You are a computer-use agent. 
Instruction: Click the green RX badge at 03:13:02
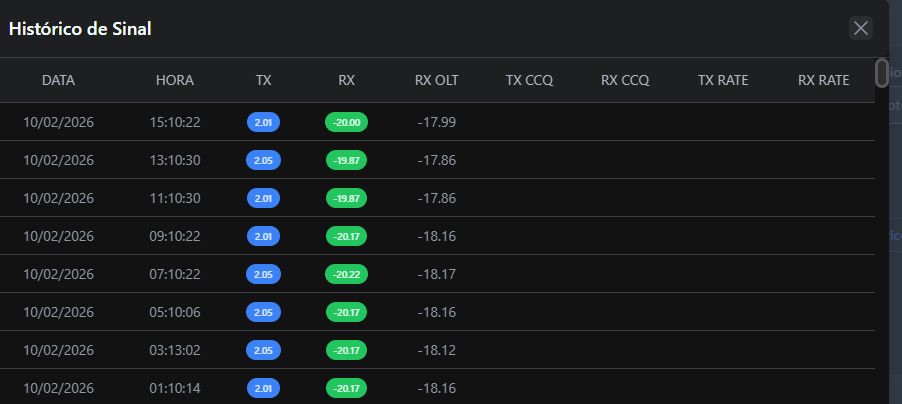346,350
